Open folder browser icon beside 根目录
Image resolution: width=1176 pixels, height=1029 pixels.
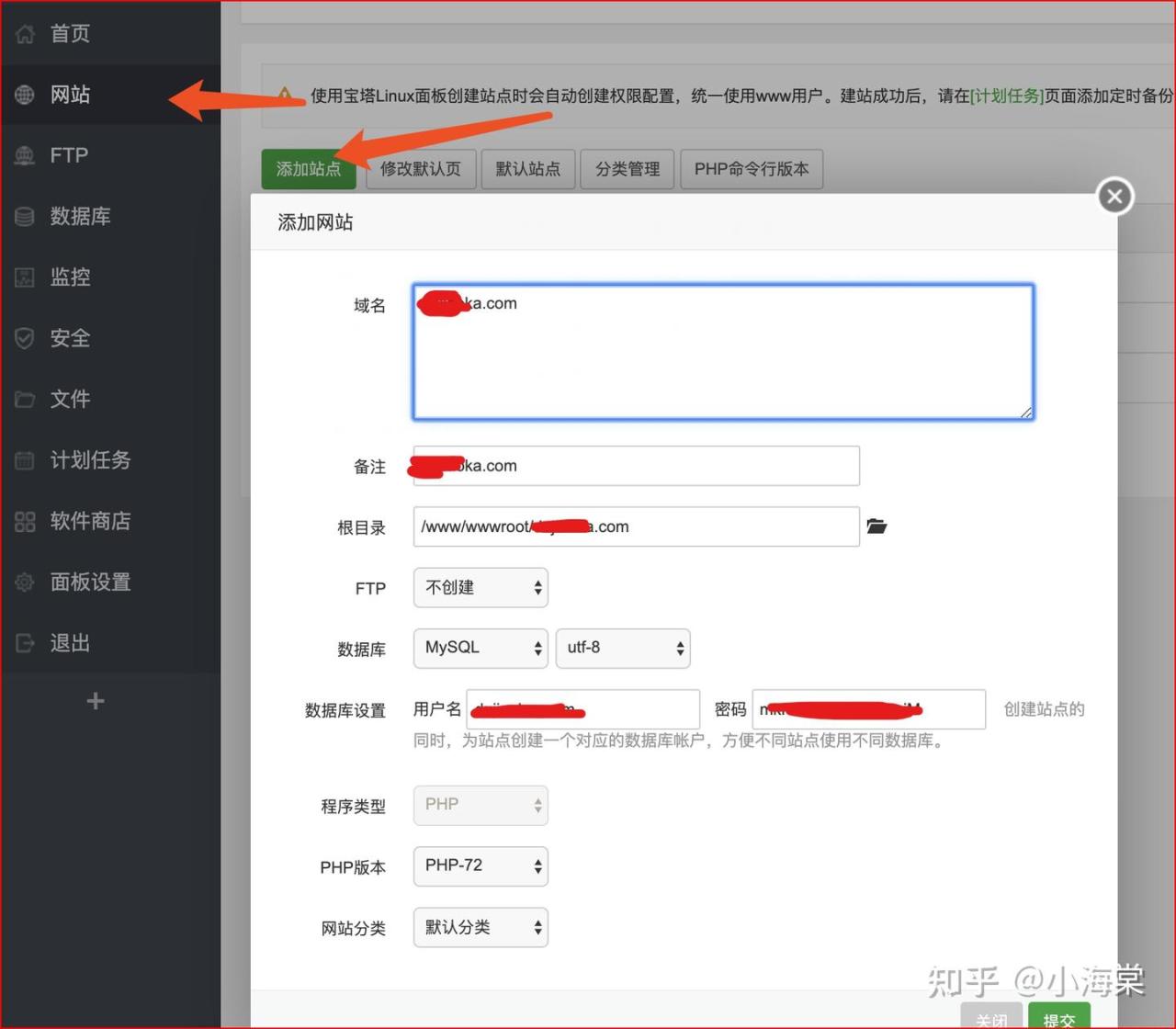point(876,526)
